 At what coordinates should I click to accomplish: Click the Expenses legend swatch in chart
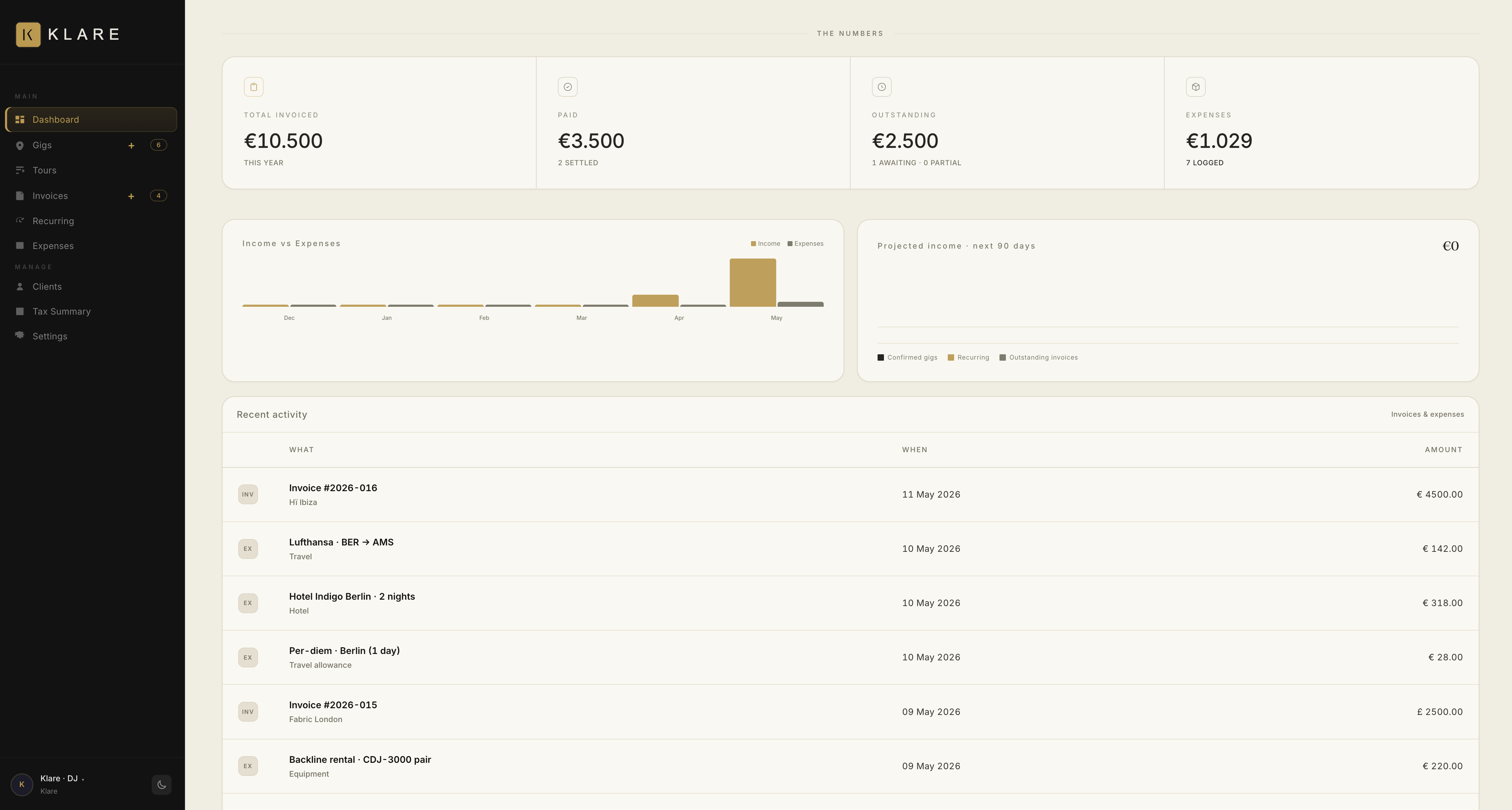coord(790,244)
